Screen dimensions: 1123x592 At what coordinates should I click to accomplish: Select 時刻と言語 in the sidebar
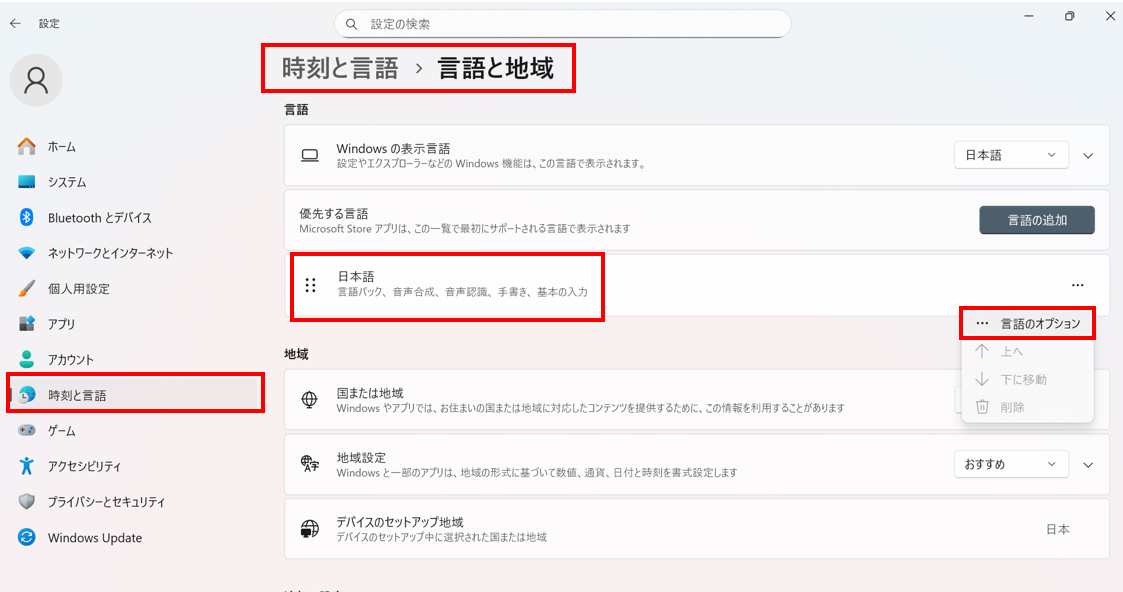point(77,395)
